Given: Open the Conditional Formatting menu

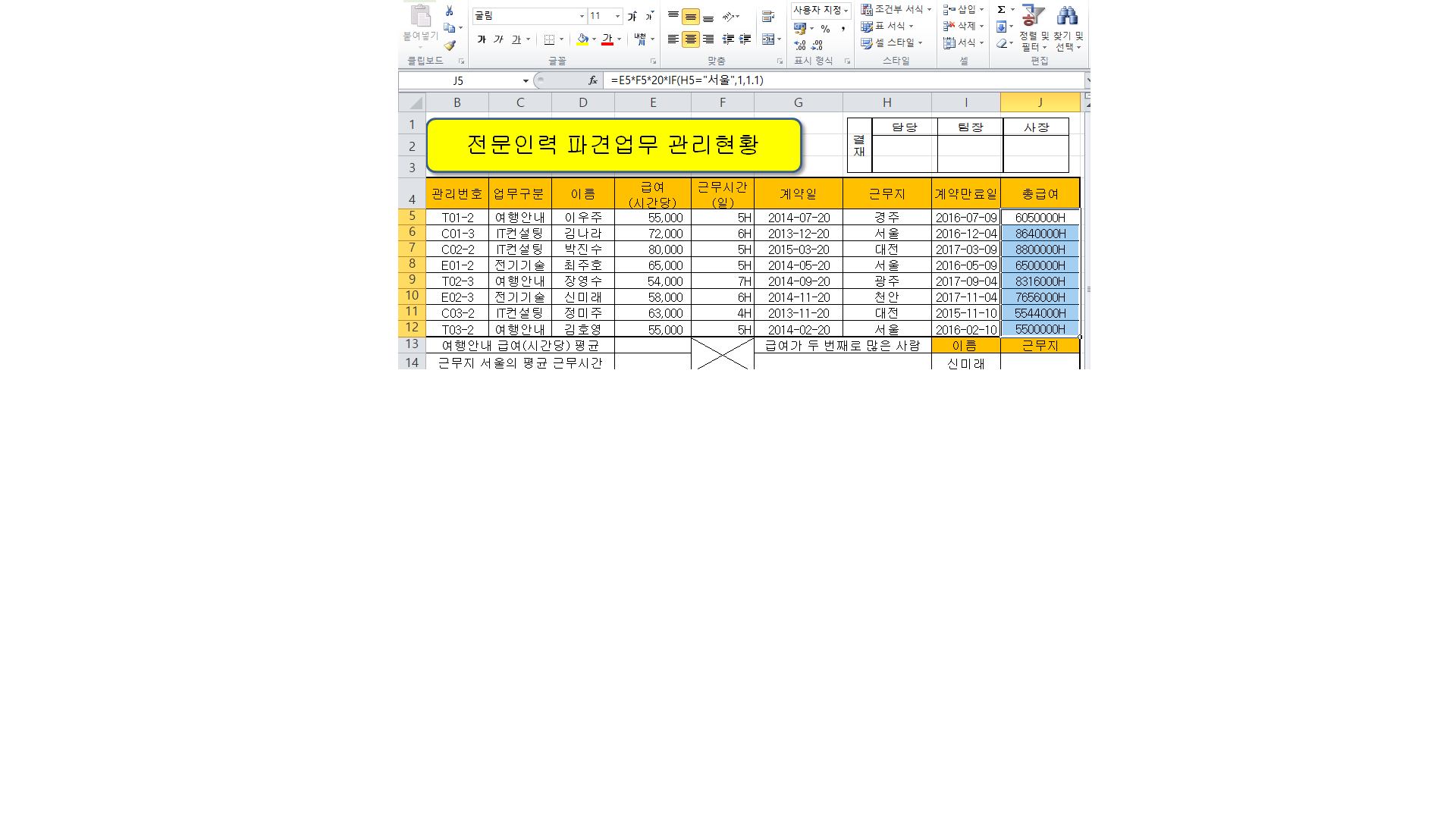Looking at the screenshot, I should pos(896,10).
